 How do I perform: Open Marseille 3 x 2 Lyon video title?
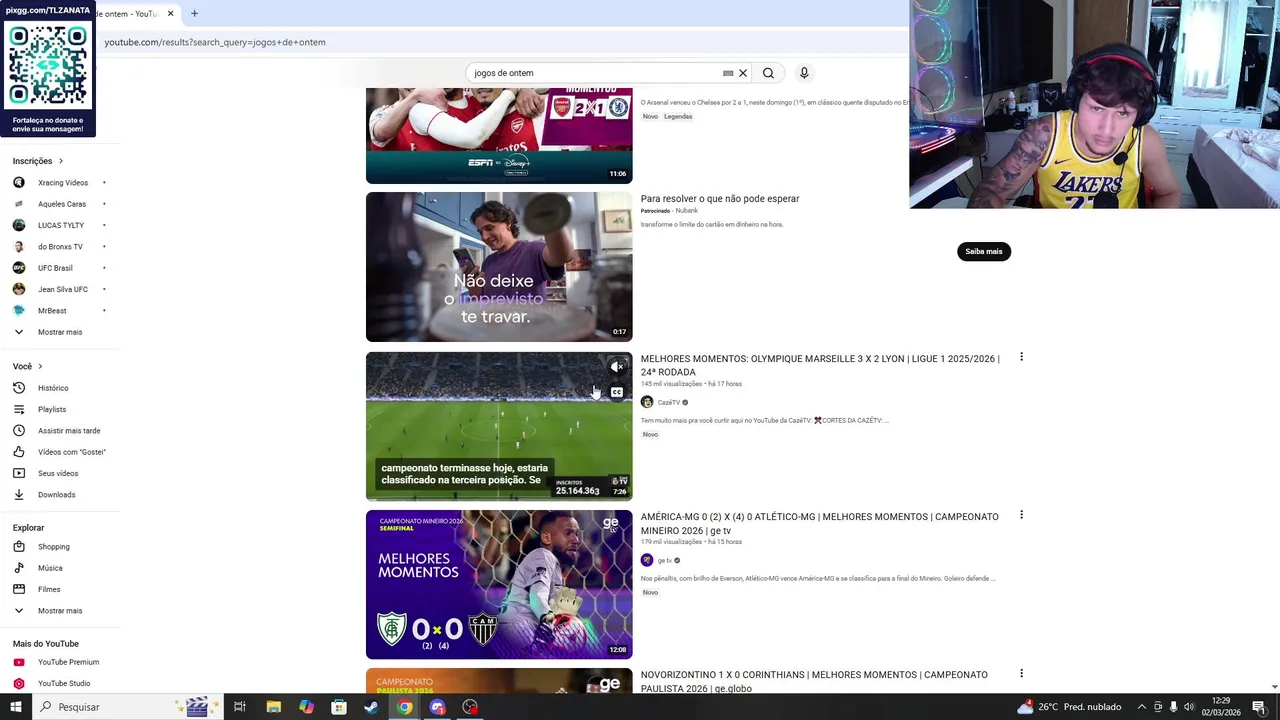[820, 365]
